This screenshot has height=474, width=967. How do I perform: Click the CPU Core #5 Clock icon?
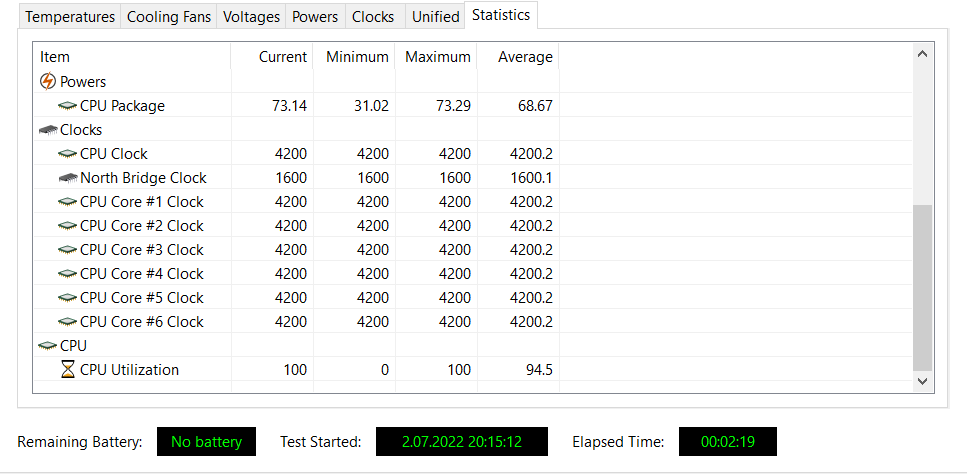coord(67,298)
